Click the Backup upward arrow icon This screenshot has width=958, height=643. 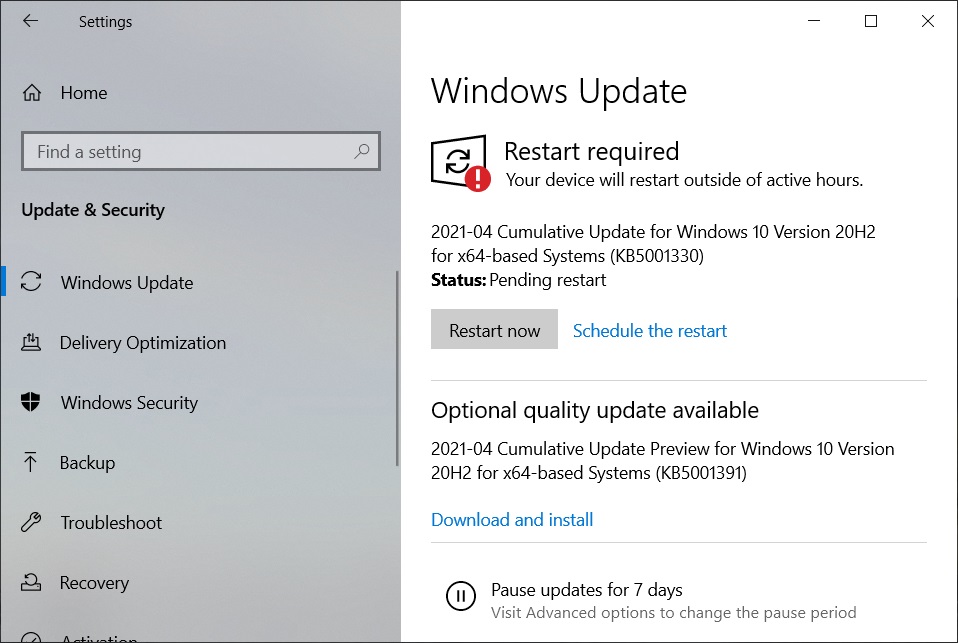[x=30, y=462]
